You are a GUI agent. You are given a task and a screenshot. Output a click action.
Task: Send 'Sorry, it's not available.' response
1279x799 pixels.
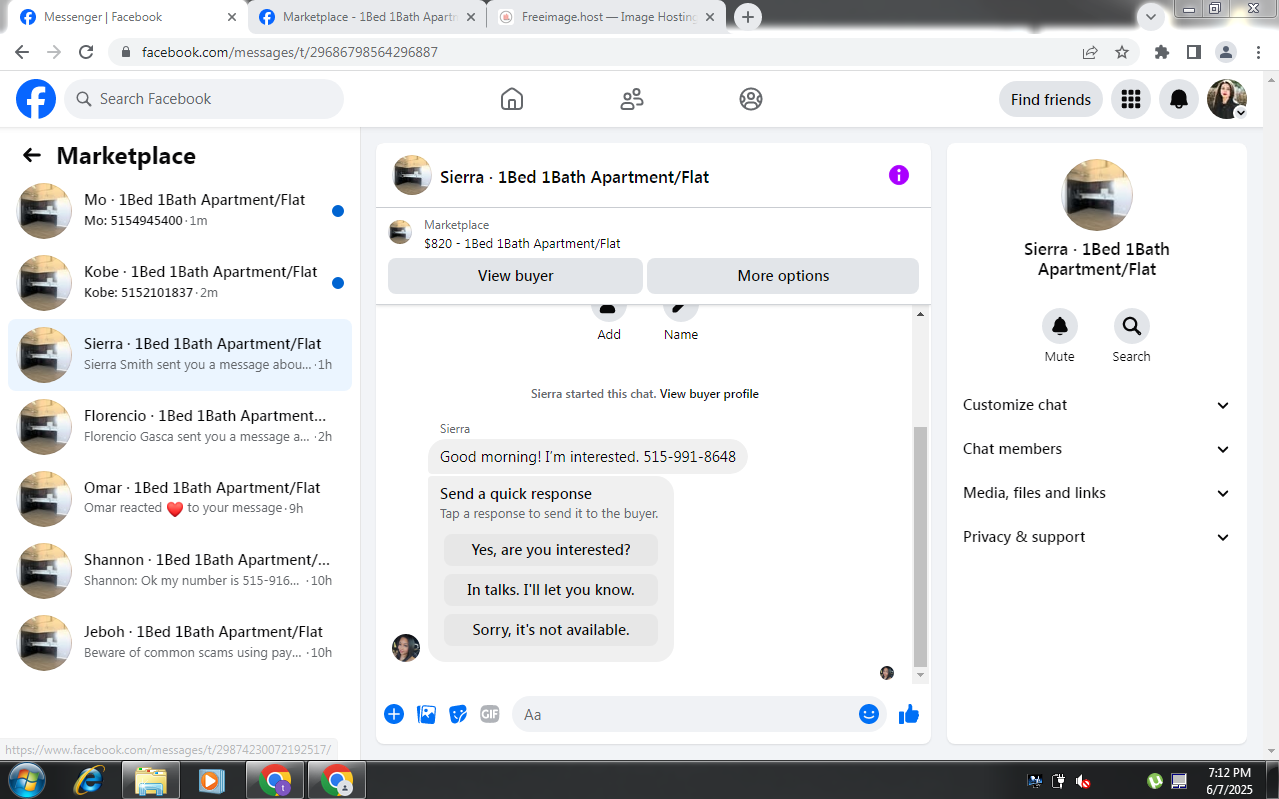click(551, 630)
